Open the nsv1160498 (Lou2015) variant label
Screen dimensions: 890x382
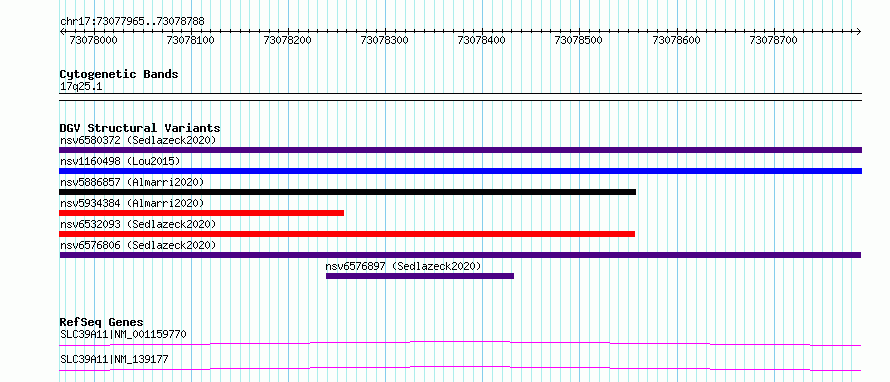(x=120, y=161)
